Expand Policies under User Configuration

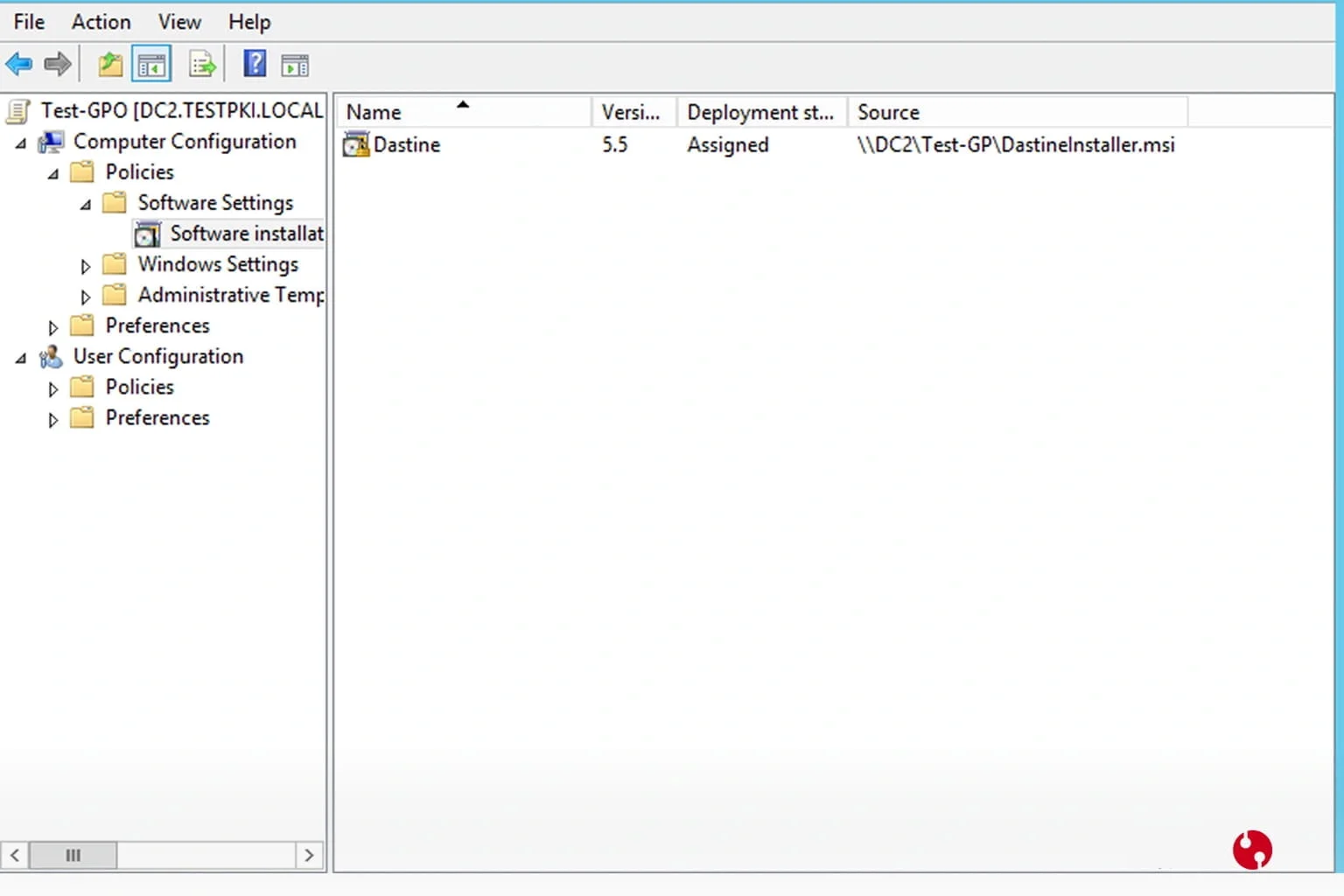pos(53,388)
